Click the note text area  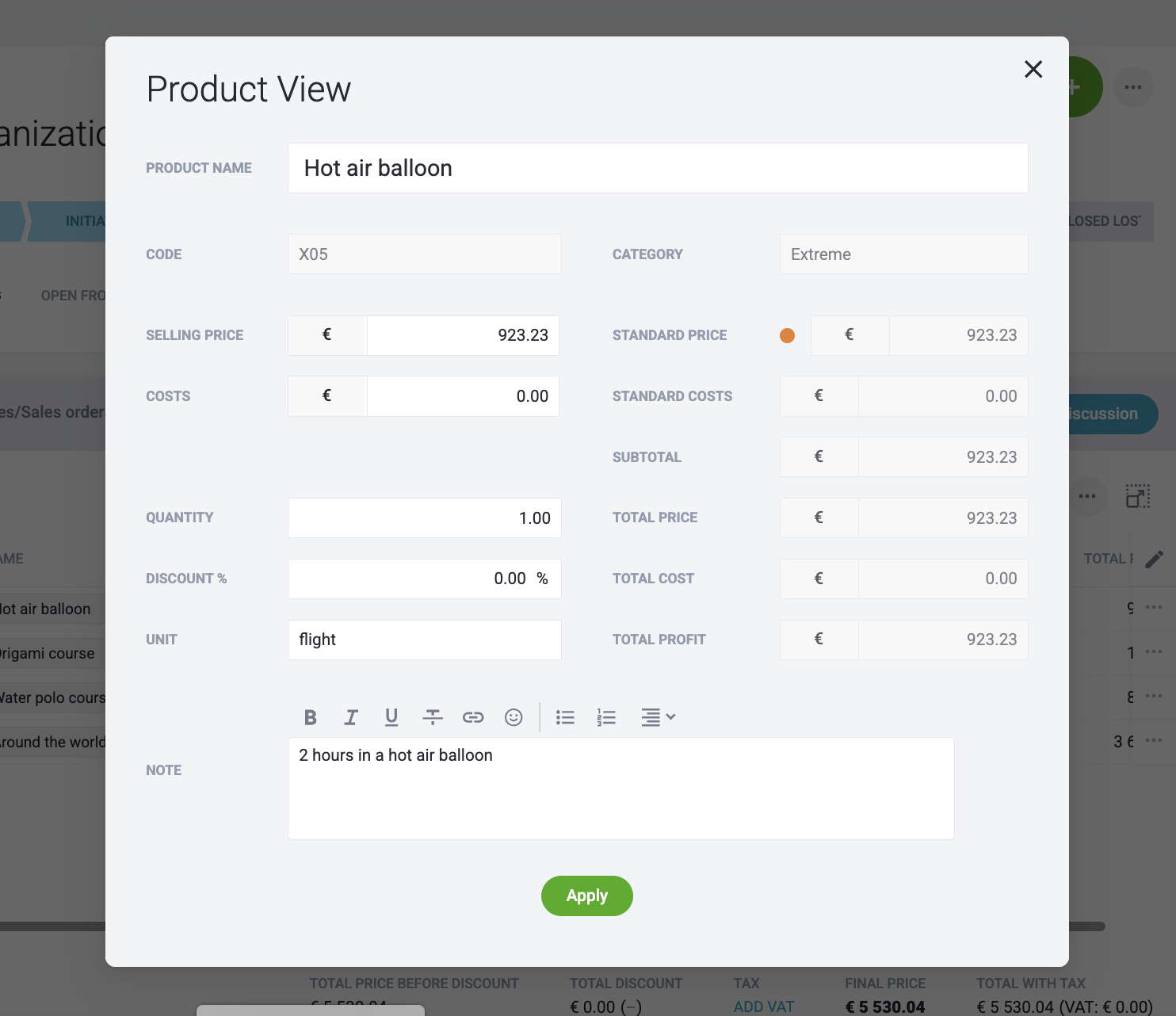click(621, 789)
